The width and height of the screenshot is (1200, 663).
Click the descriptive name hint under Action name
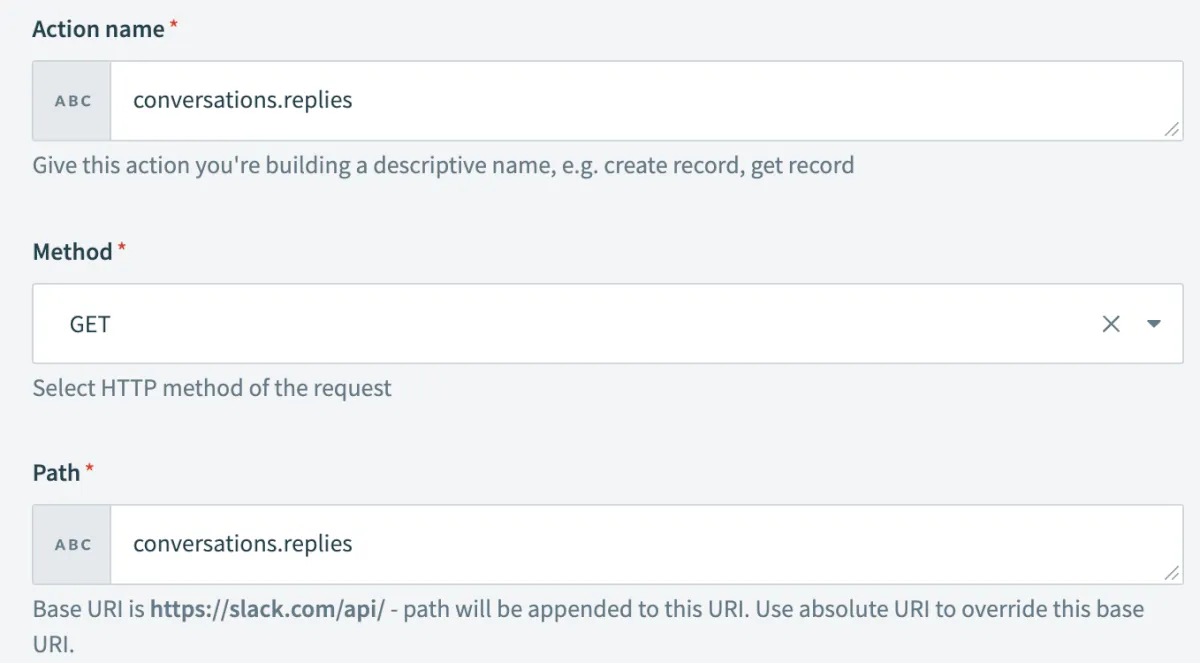click(x=443, y=165)
